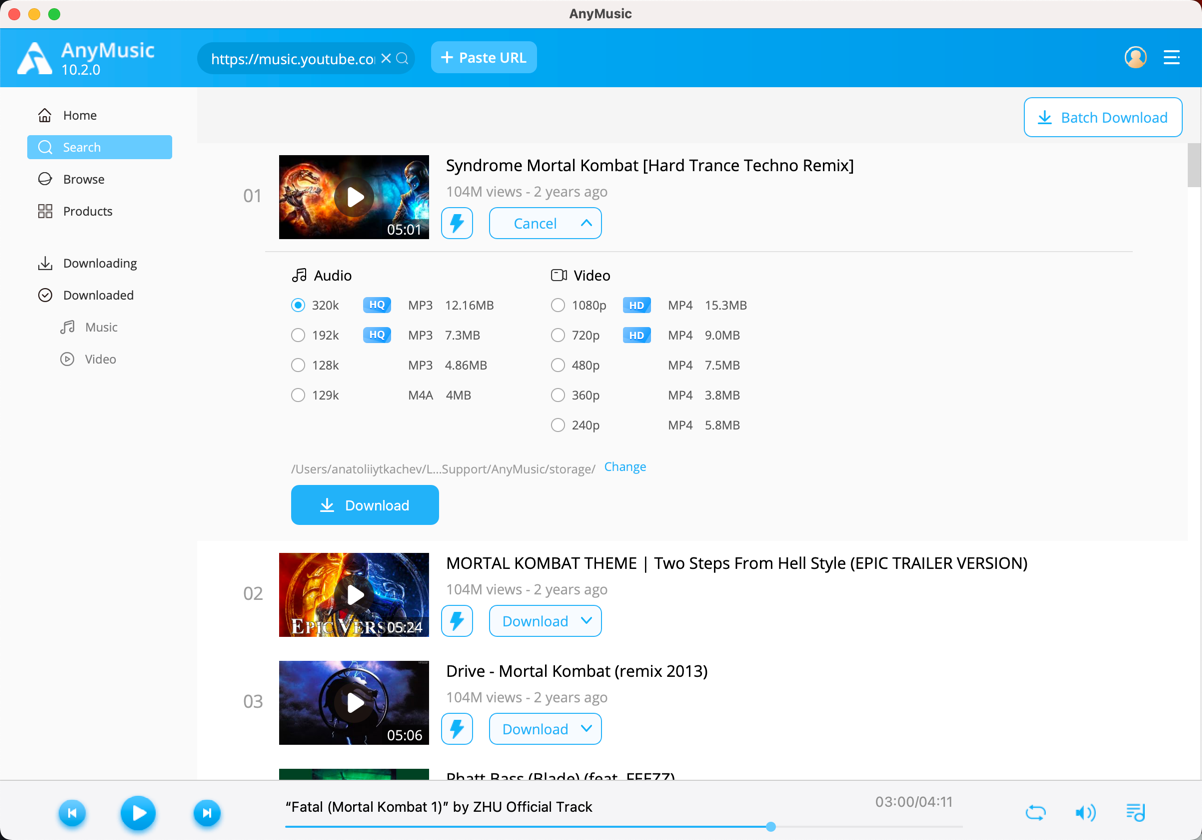Click the lightning quick-download icon for MORTAL KOMBAT THEME
Viewport: 1202px width, 840px height.
(x=457, y=621)
